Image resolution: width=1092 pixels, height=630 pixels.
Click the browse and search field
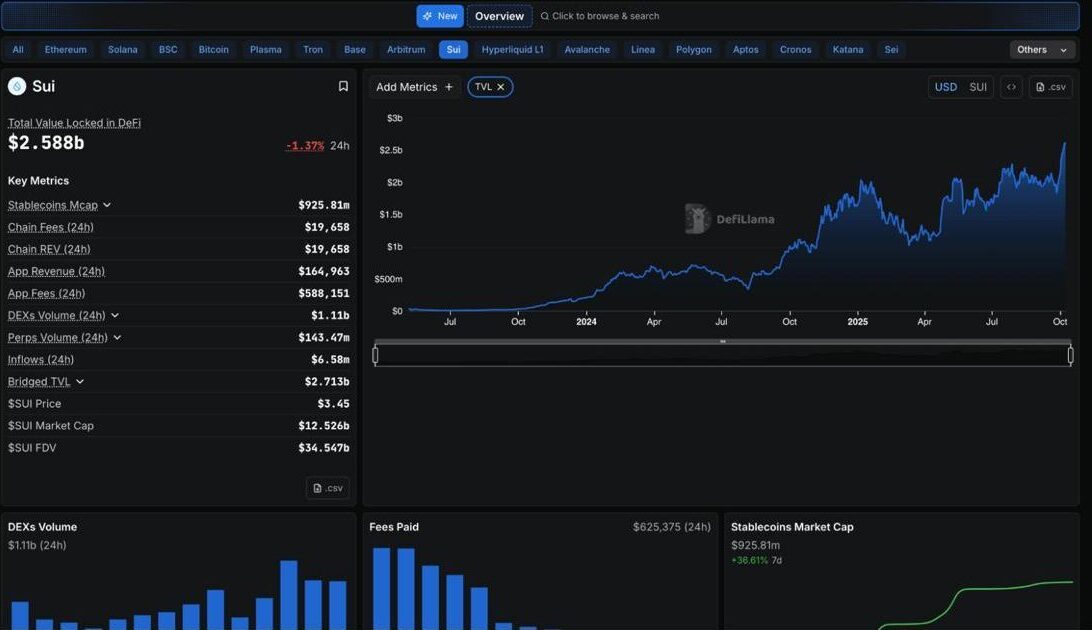click(x=605, y=16)
